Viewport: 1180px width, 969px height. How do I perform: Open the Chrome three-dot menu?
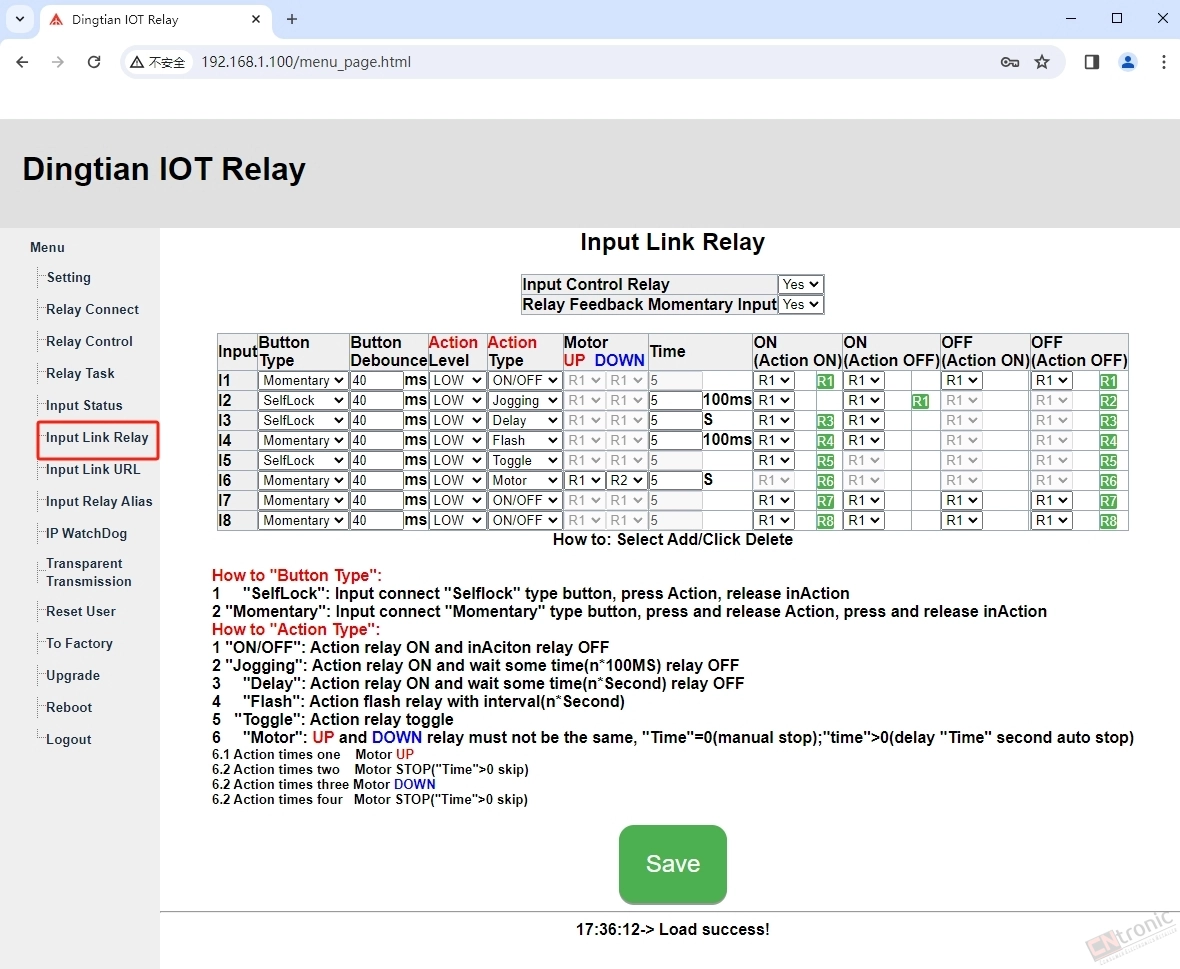(x=1163, y=62)
